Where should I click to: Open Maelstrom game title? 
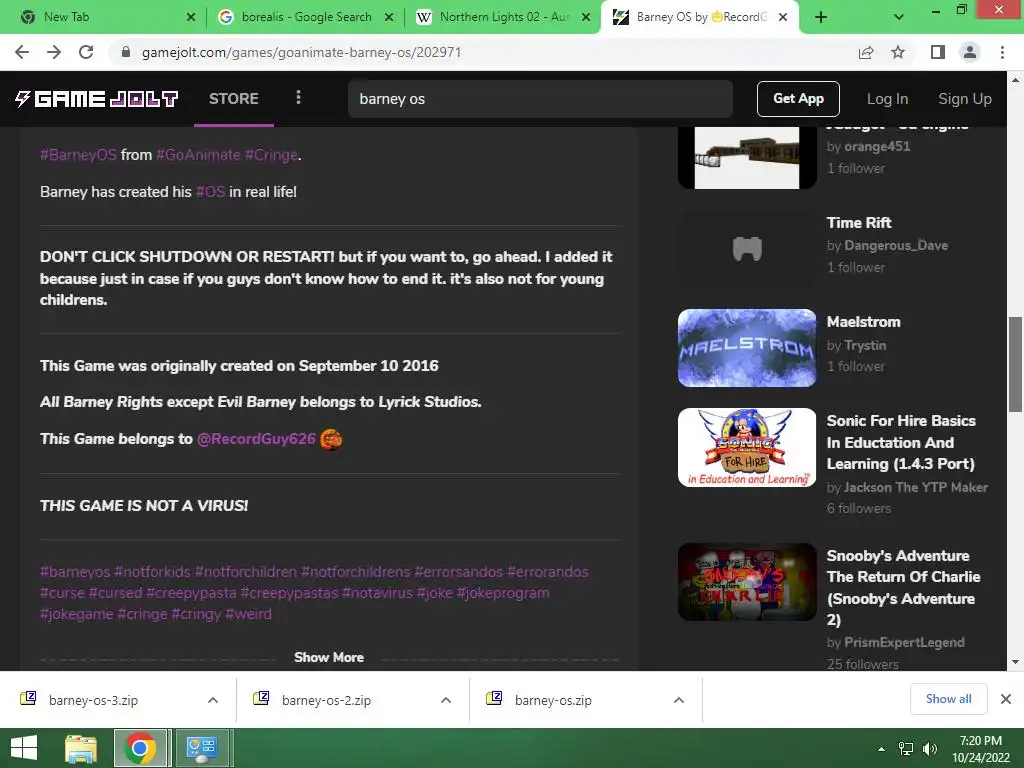pyautogui.click(x=863, y=322)
